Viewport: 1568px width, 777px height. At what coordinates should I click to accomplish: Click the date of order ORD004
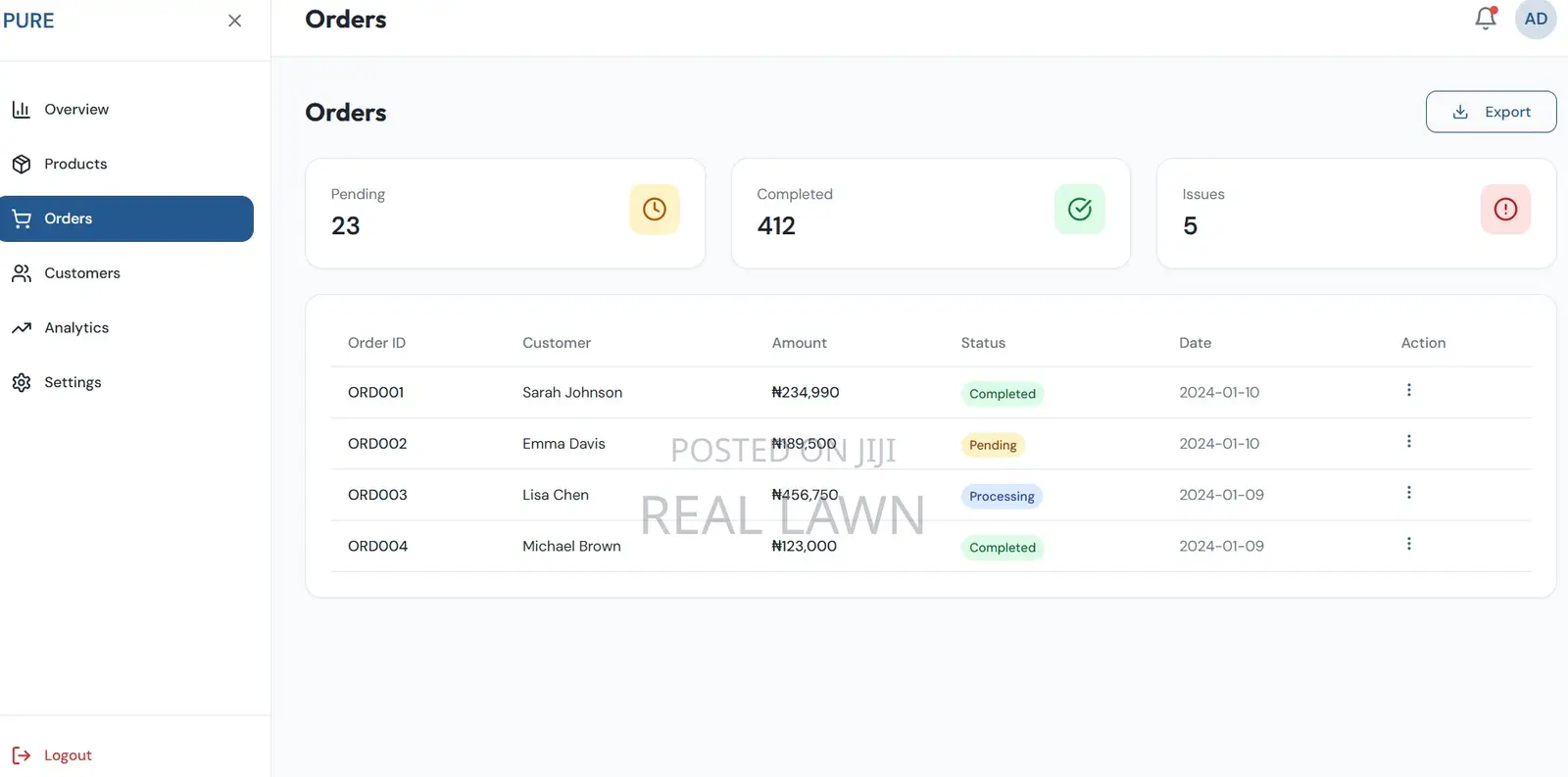[1221, 547]
